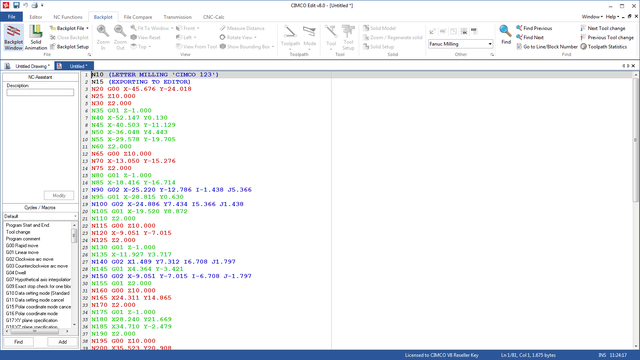The width and height of the screenshot is (640, 360).
Task: Open the Backplot Window
Action: coord(13,37)
